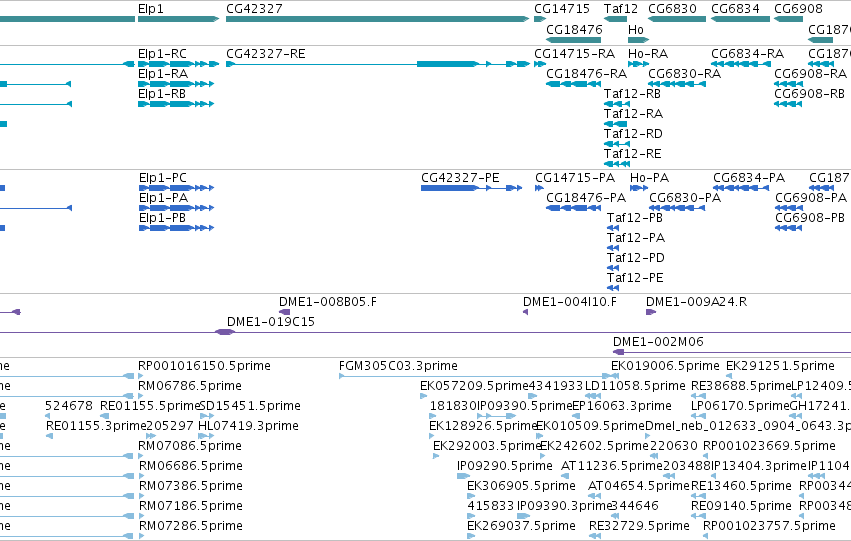Select the Elp1-PA protein feature

point(176,208)
